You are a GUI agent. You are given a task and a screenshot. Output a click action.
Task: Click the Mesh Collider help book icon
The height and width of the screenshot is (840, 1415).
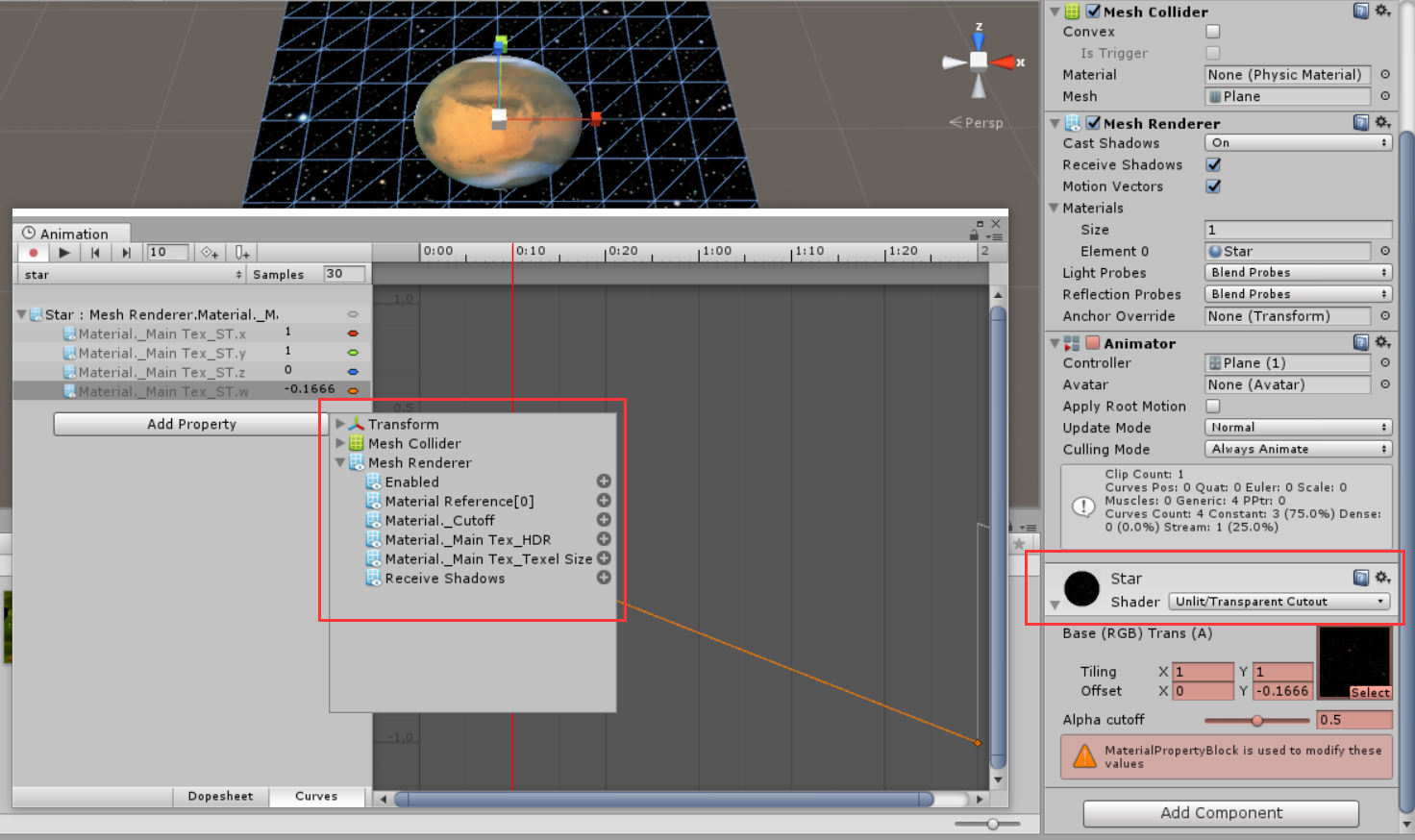click(1360, 11)
